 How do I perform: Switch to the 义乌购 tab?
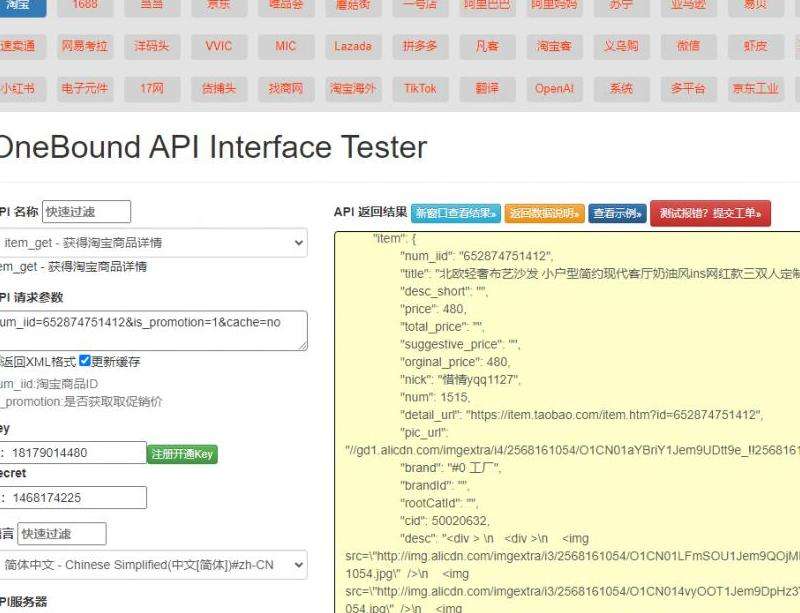pyautogui.click(x=621, y=46)
